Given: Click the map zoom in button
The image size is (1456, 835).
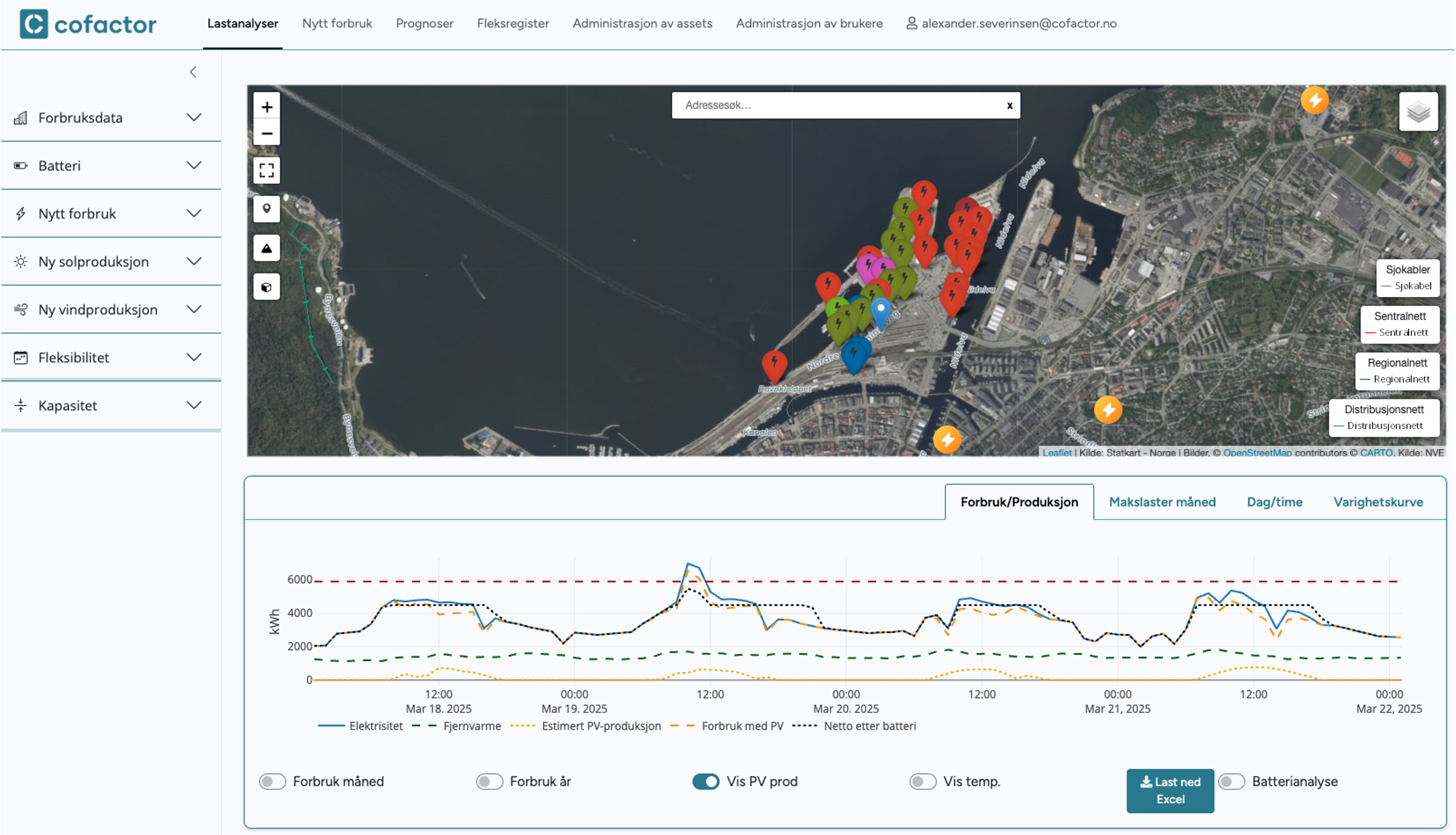Looking at the screenshot, I should pyautogui.click(x=266, y=107).
